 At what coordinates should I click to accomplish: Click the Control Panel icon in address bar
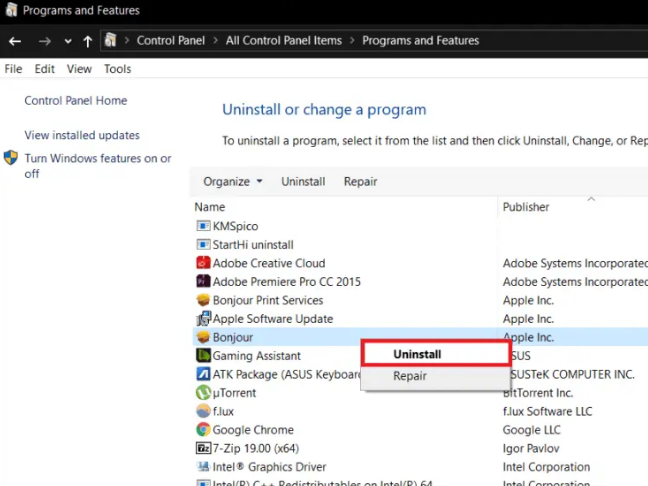coord(110,40)
